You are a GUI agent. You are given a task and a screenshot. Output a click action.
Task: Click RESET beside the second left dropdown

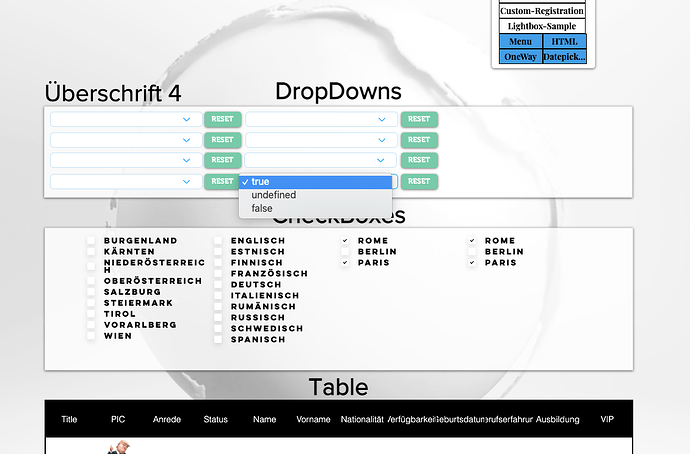[x=222, y=140]
